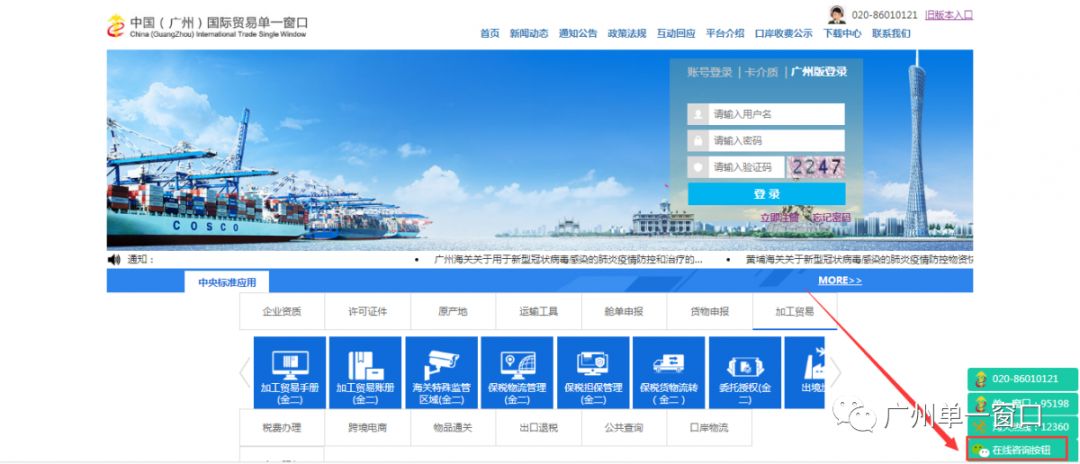Select the 税费办理 category tab

282,428
